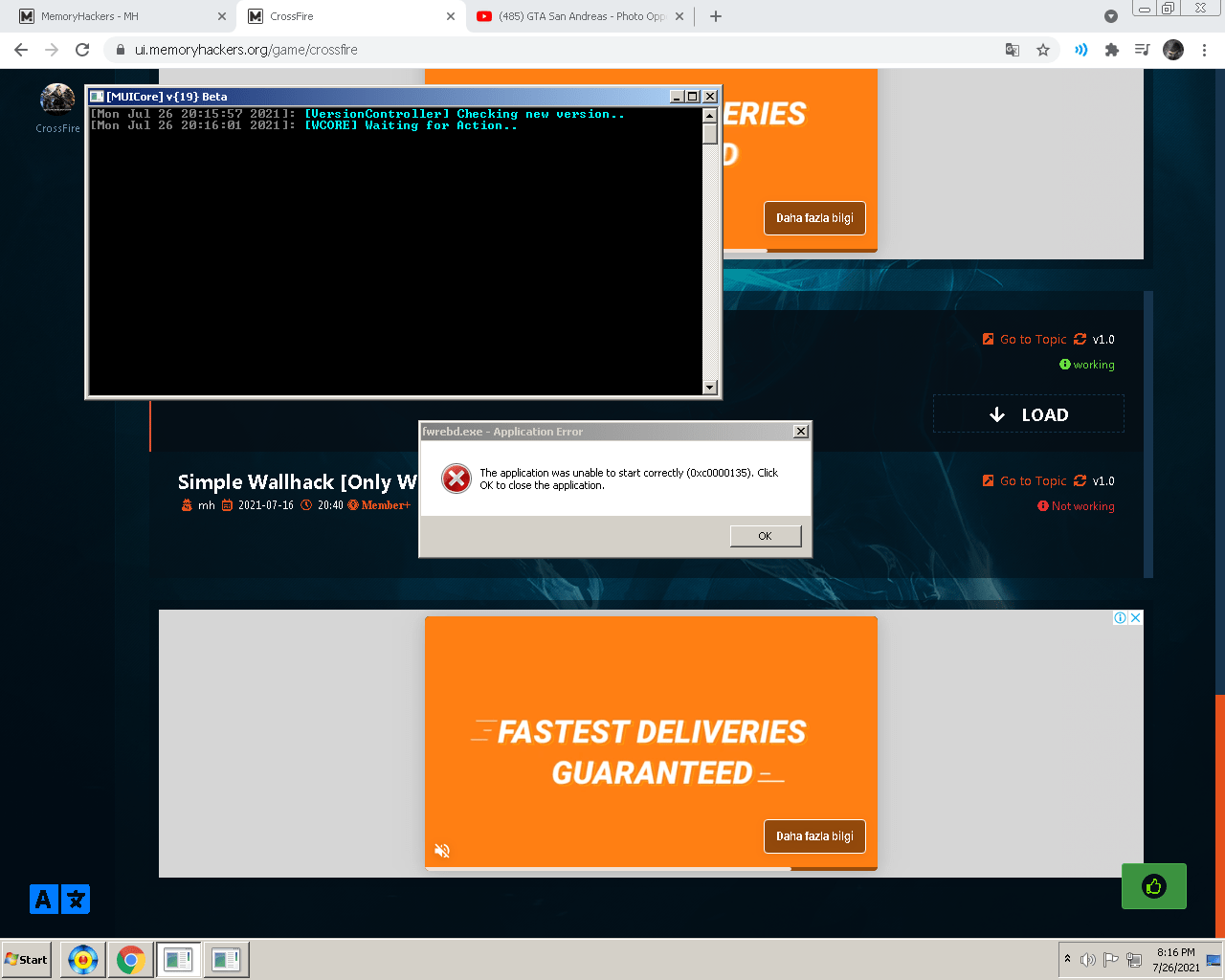Close the GTA San Andreas YouTube tab
The image size is (1225, 980).
(679, 16)
